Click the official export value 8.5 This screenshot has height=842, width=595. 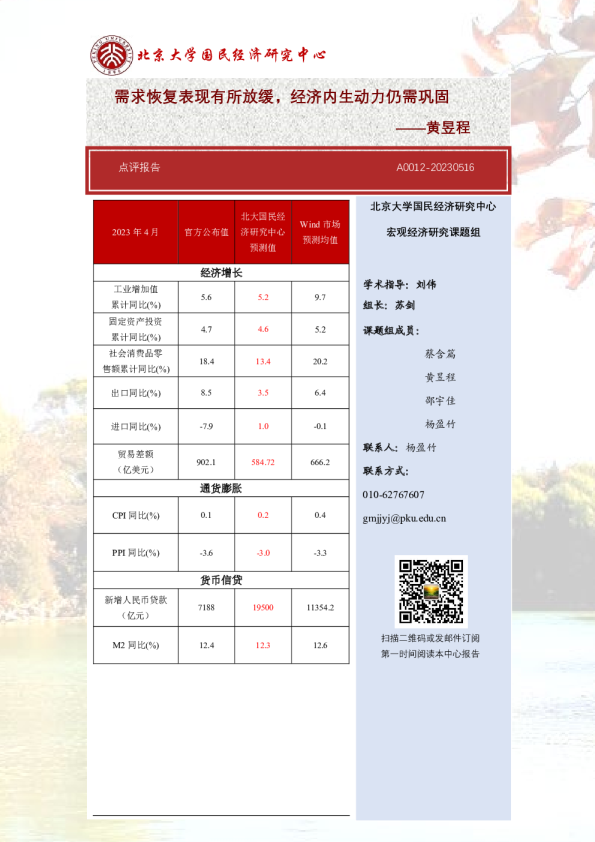206,393
